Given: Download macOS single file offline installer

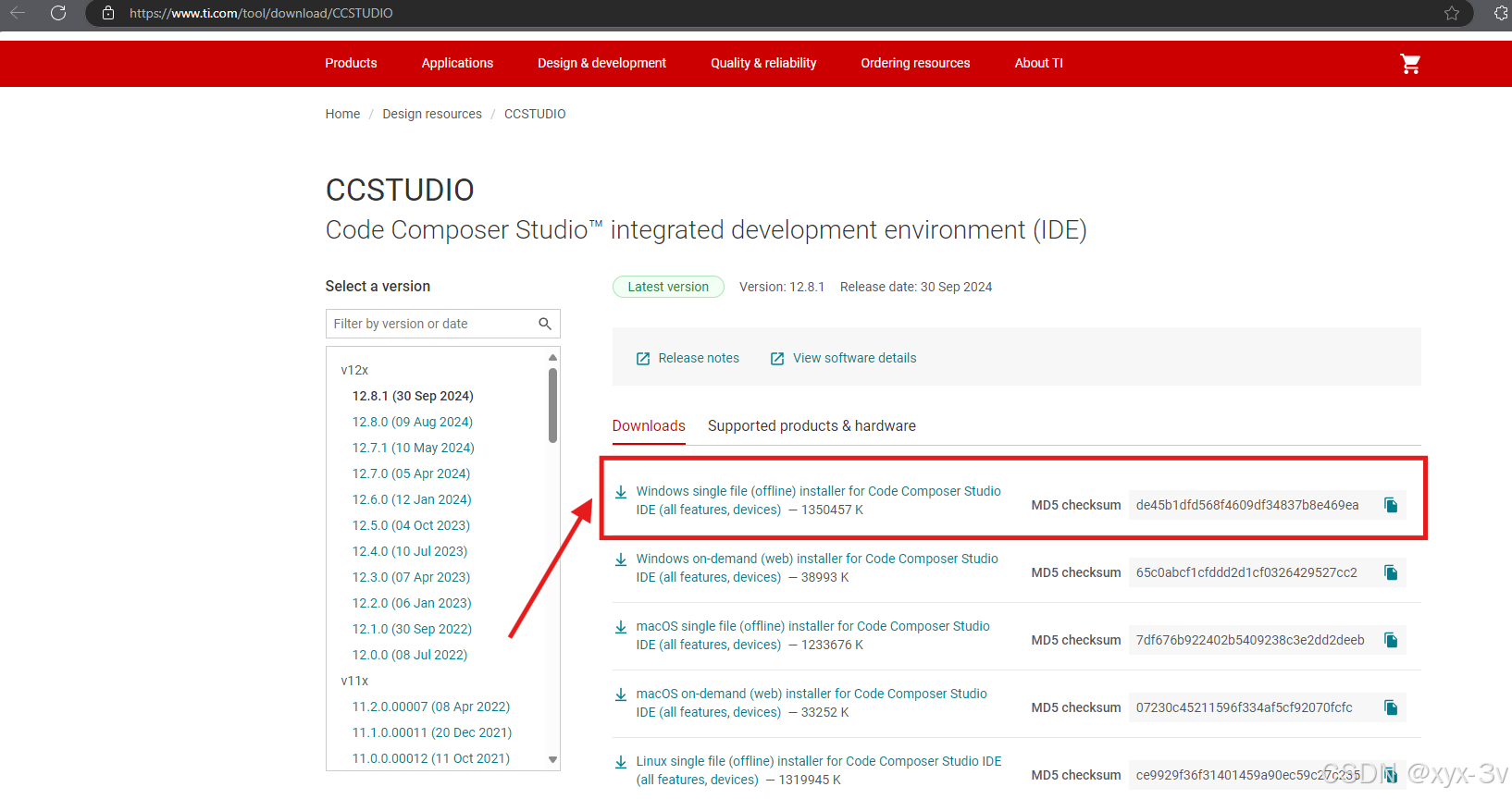Looking at the screenshot, I should tap(812, 635).
